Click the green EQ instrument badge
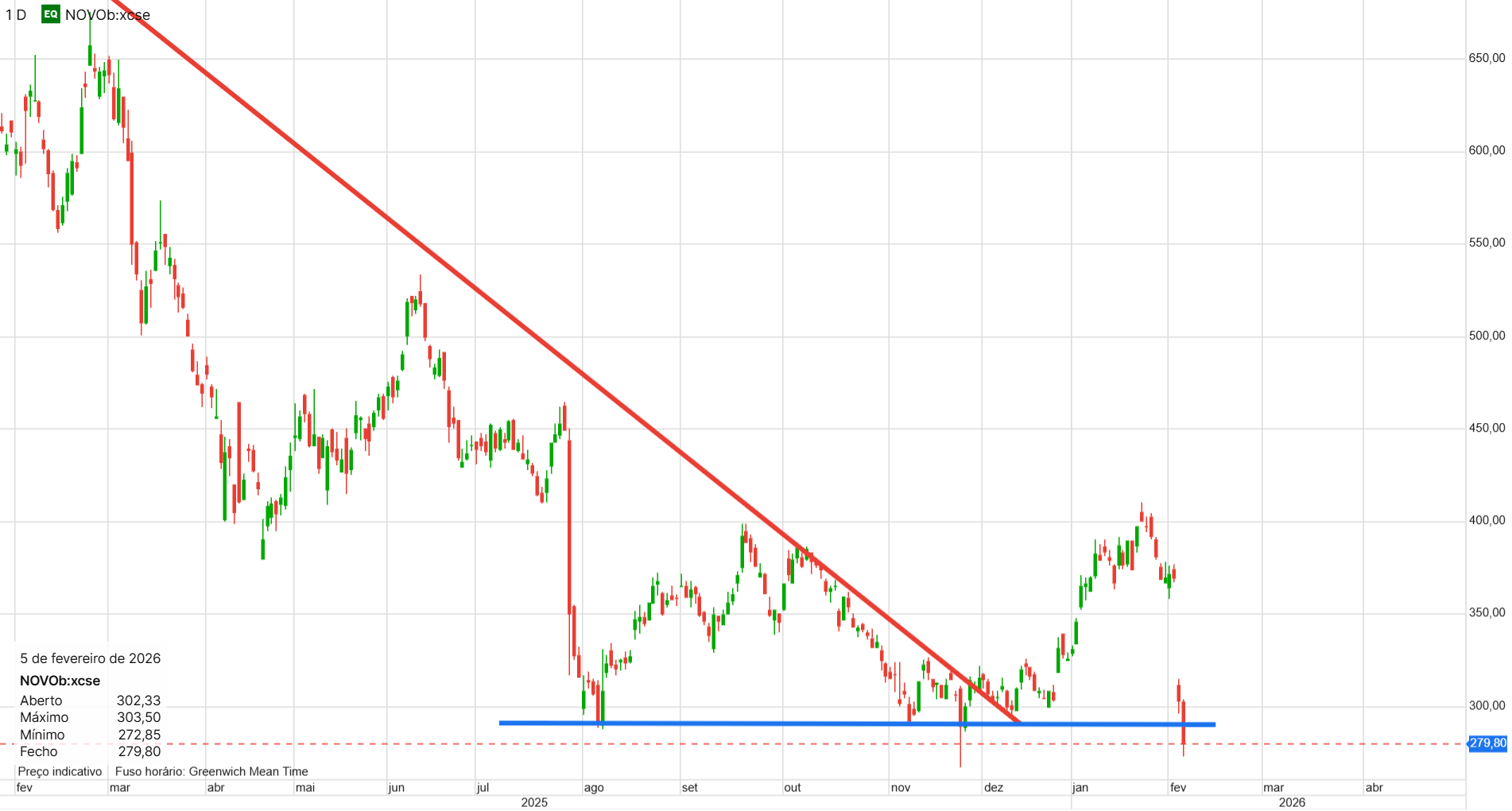The image size is (1512, 811). point(51,14)
